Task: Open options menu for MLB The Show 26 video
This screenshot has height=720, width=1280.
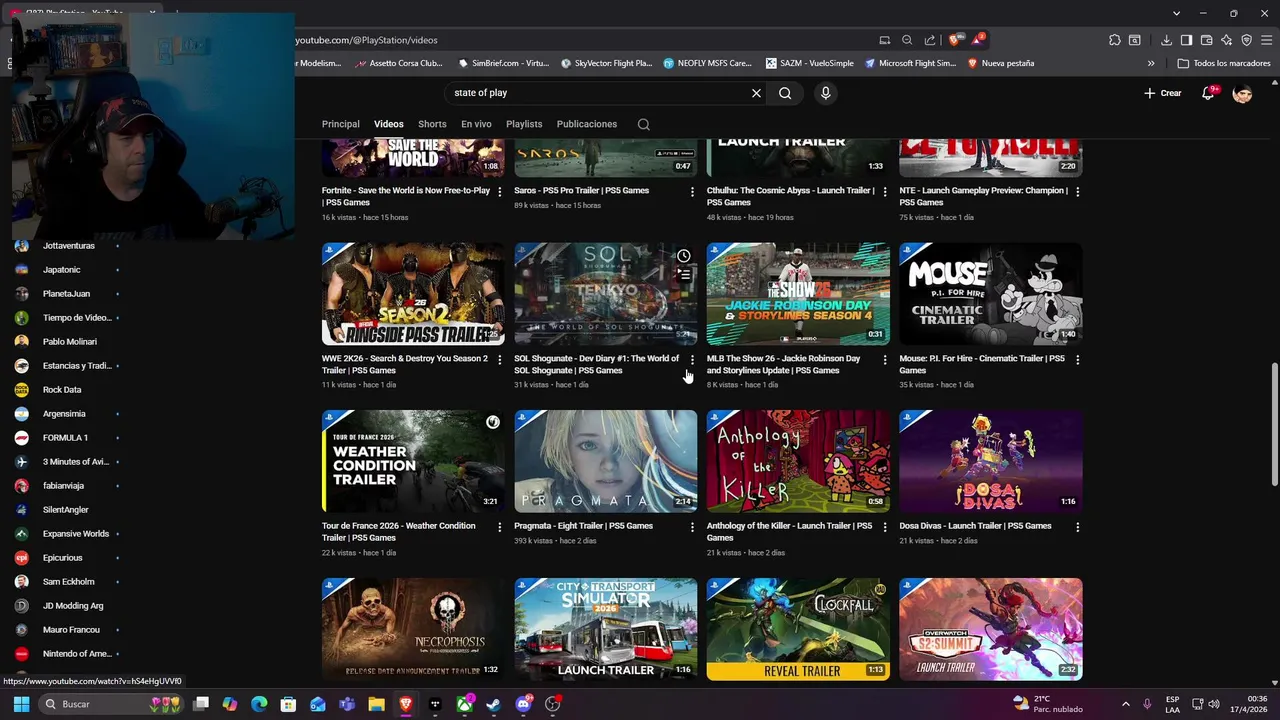Action: point(885,359)
